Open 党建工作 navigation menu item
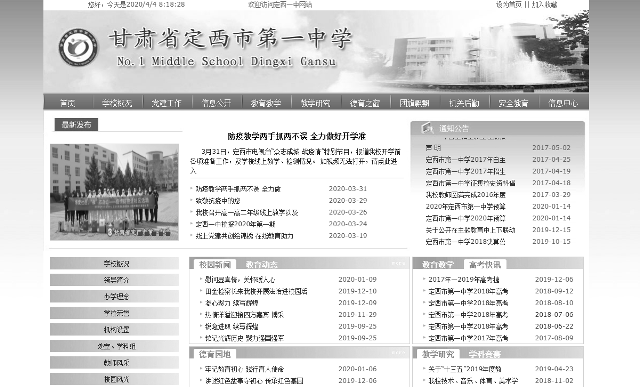The image size is (640, 387). click(x=166, y=103)
